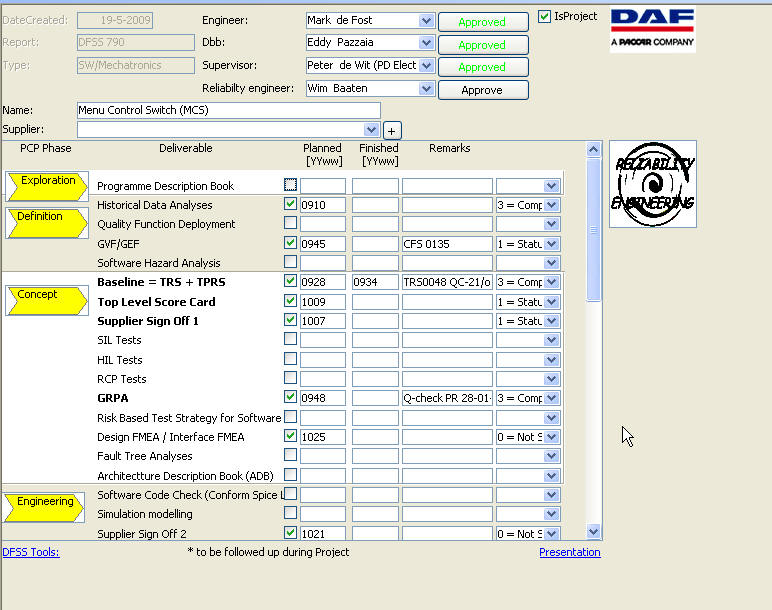
Task: Click the 'Risk Based Test Strategy for Software' label
Action: pyautogui.click(x=189, y=418)
